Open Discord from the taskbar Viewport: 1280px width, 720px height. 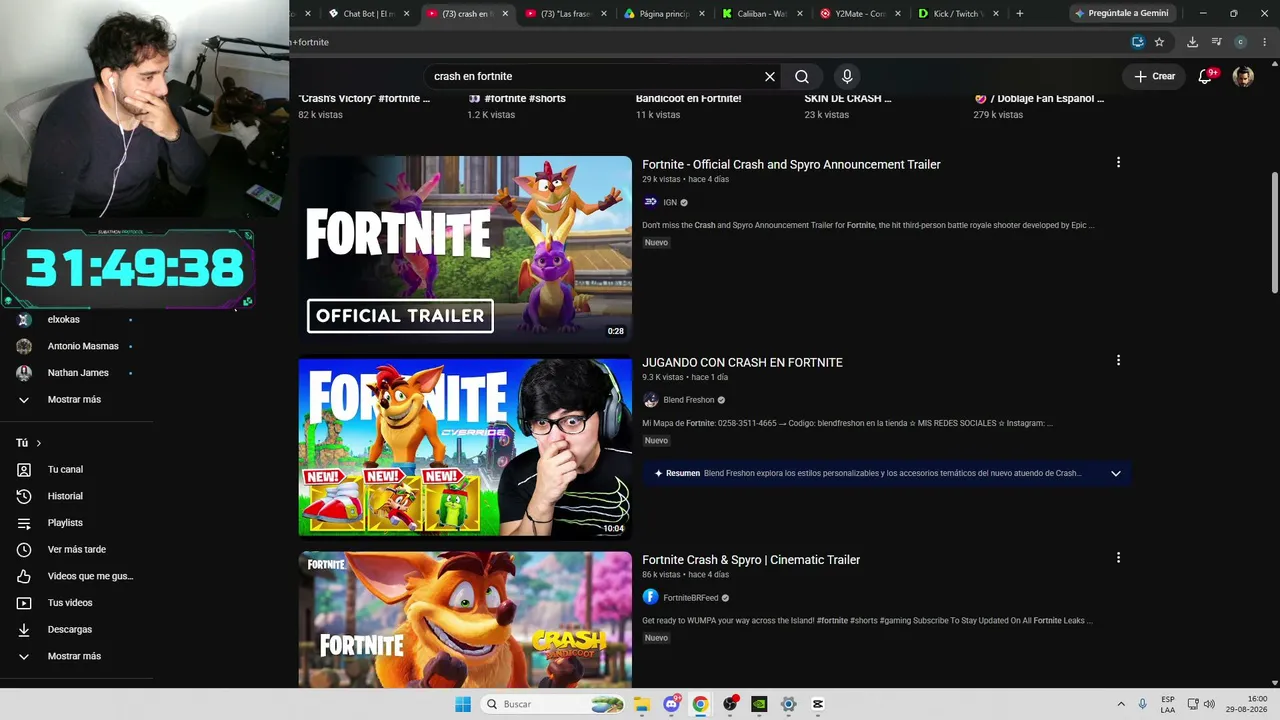672,704
